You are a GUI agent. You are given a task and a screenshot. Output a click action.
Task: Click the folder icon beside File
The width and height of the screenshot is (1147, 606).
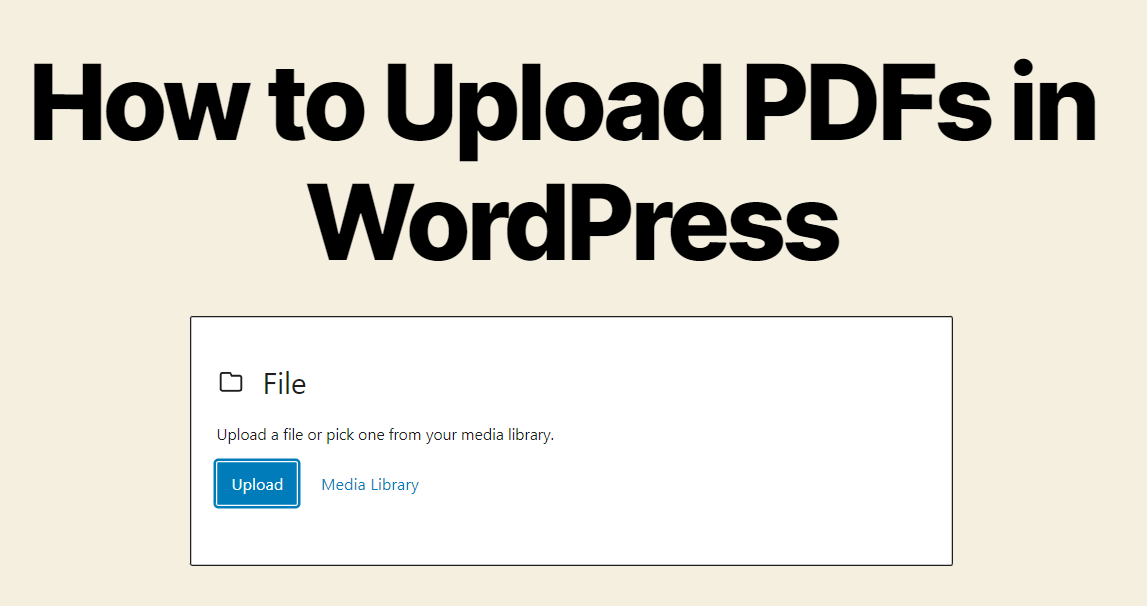click(x=231, y=382)
